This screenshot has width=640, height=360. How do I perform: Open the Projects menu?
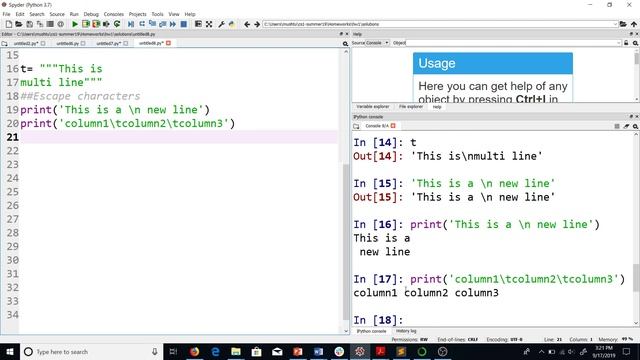tap(138, 14)
